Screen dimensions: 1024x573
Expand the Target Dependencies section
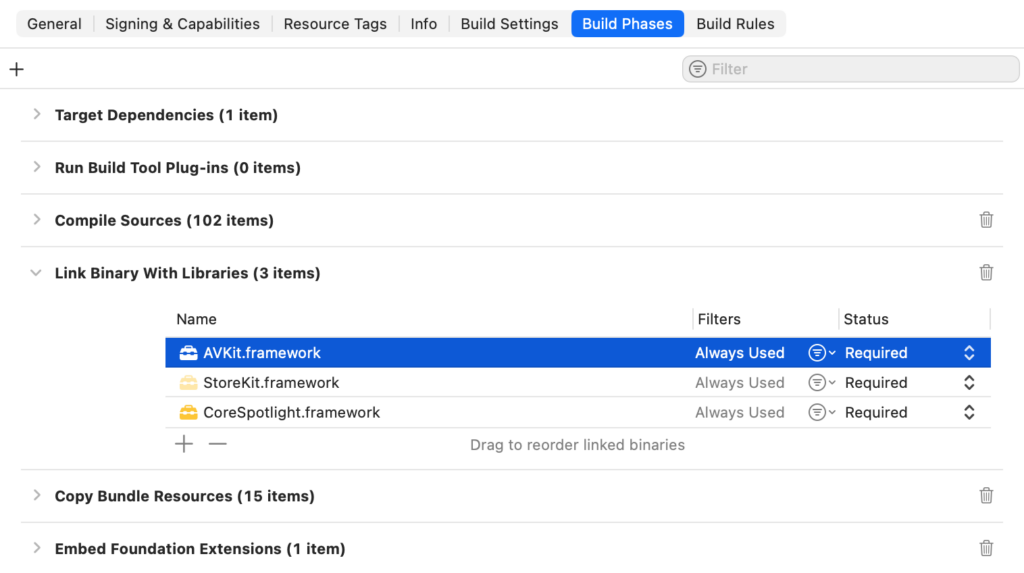[37, 115]
